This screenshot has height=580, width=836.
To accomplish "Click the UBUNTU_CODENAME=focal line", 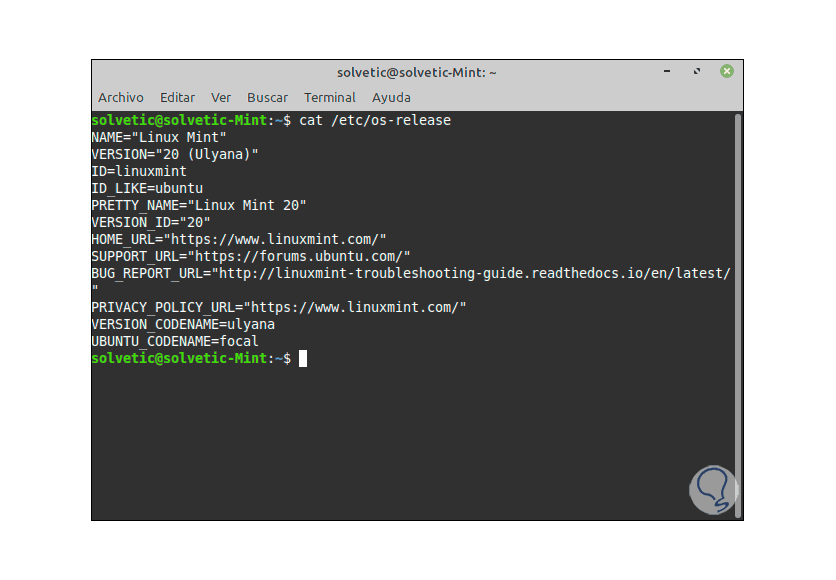I will tap(175, 342).
